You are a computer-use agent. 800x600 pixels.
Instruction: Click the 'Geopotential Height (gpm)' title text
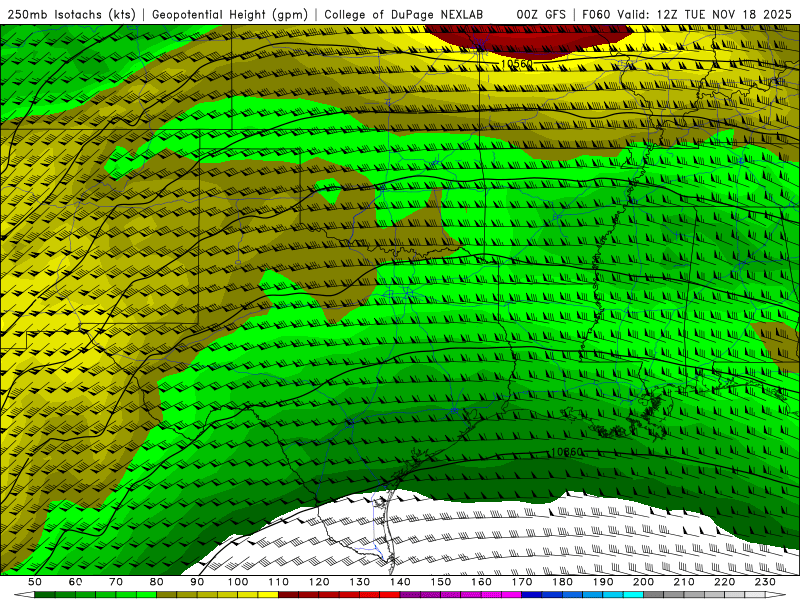pos(230,14)
